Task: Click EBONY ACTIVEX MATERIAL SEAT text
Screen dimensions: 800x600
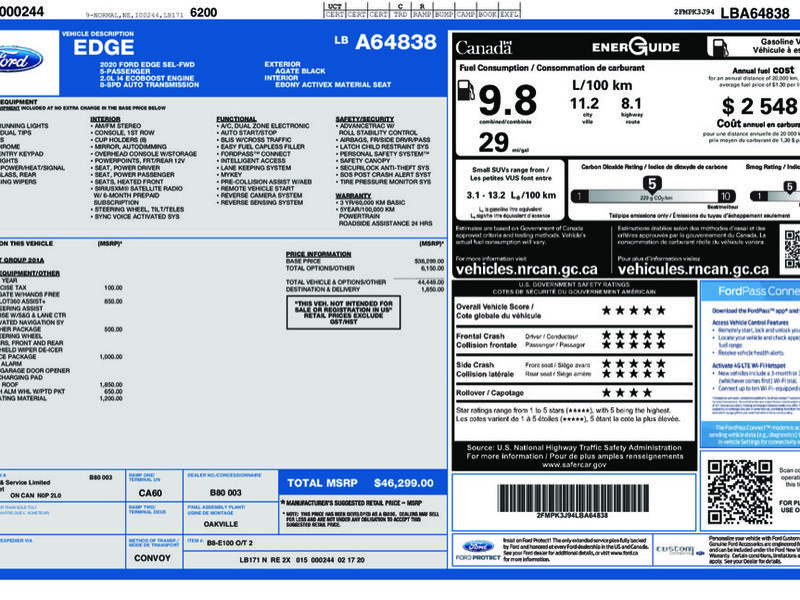Action: pos(333,85)
